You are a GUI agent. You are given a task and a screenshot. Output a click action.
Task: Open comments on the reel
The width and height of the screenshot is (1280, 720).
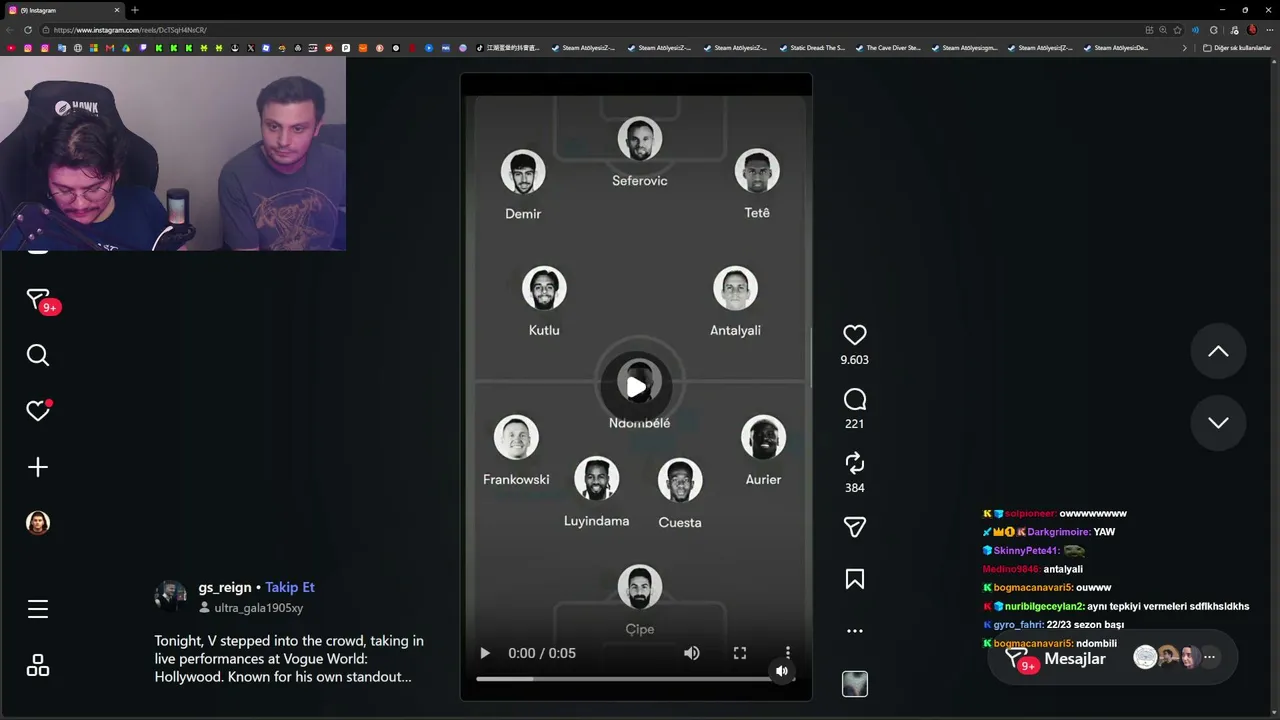click(854, 400)
